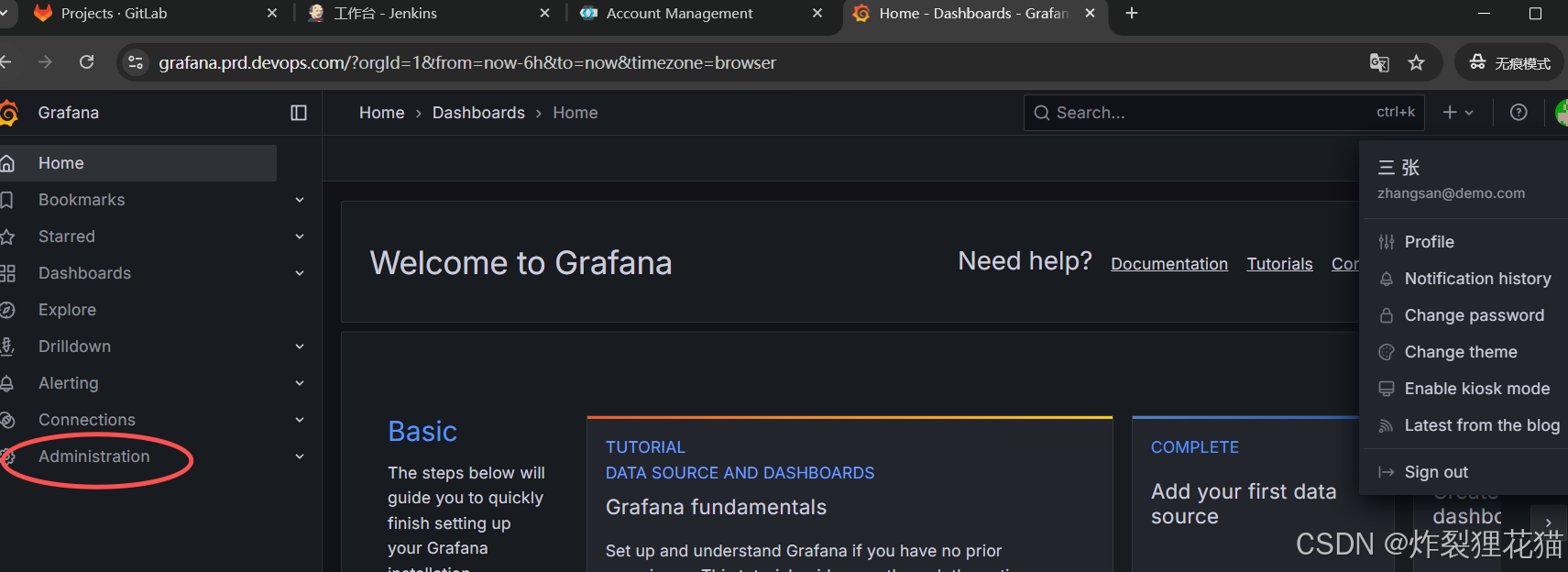The height and width of the screenshot is (572, 1568).
Task: Click the Sign out arrow icon
Action: [x=1387, y=472]
